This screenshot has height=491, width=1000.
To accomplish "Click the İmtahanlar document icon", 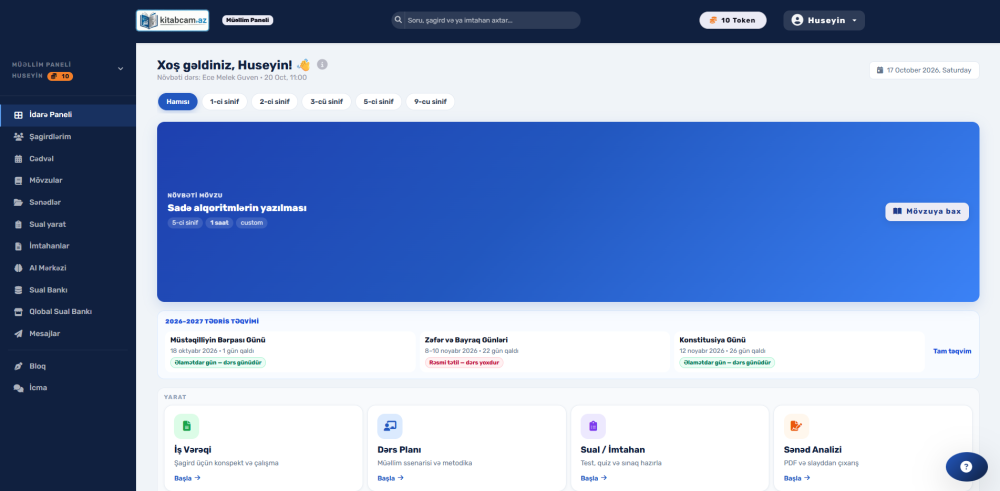I will click(x=18, y=246).
